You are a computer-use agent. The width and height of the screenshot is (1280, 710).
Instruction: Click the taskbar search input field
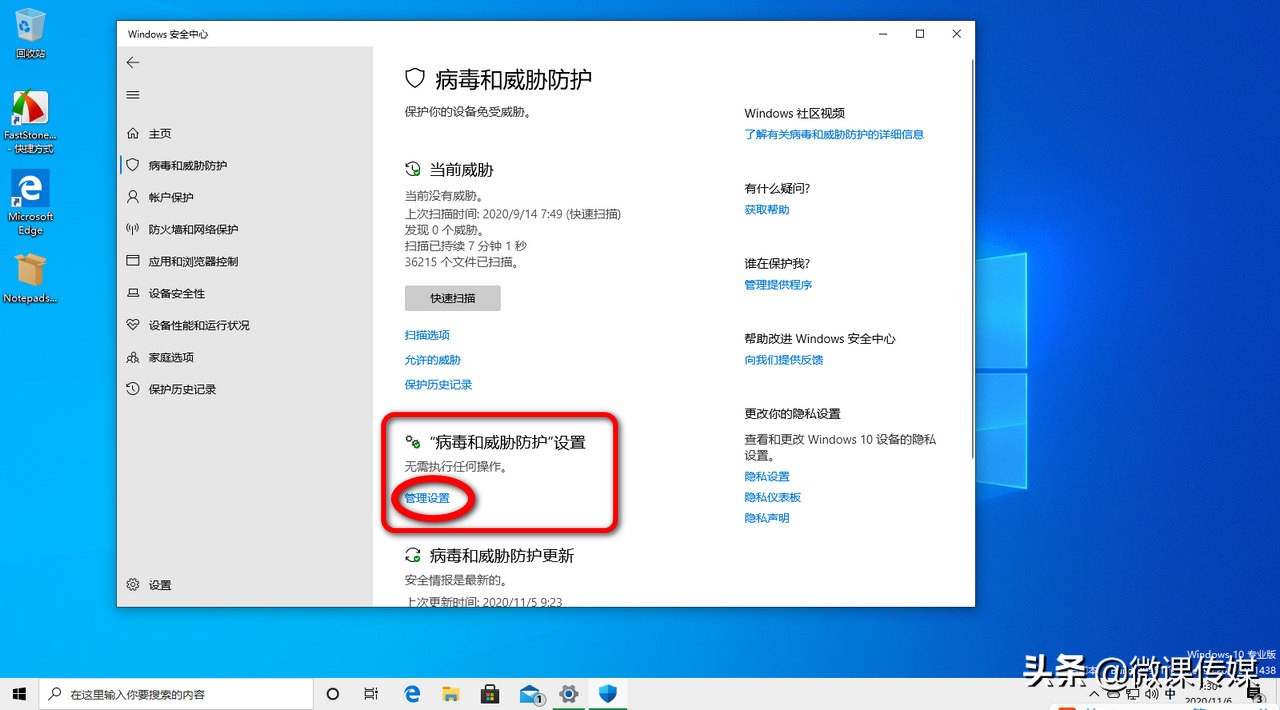coord(175,693)
